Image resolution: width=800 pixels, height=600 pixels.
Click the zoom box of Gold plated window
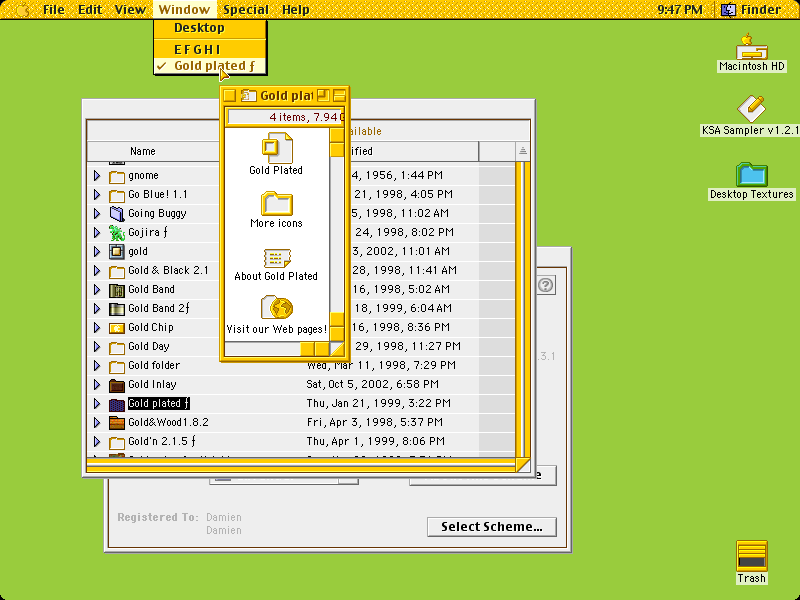tap(323, 95)
